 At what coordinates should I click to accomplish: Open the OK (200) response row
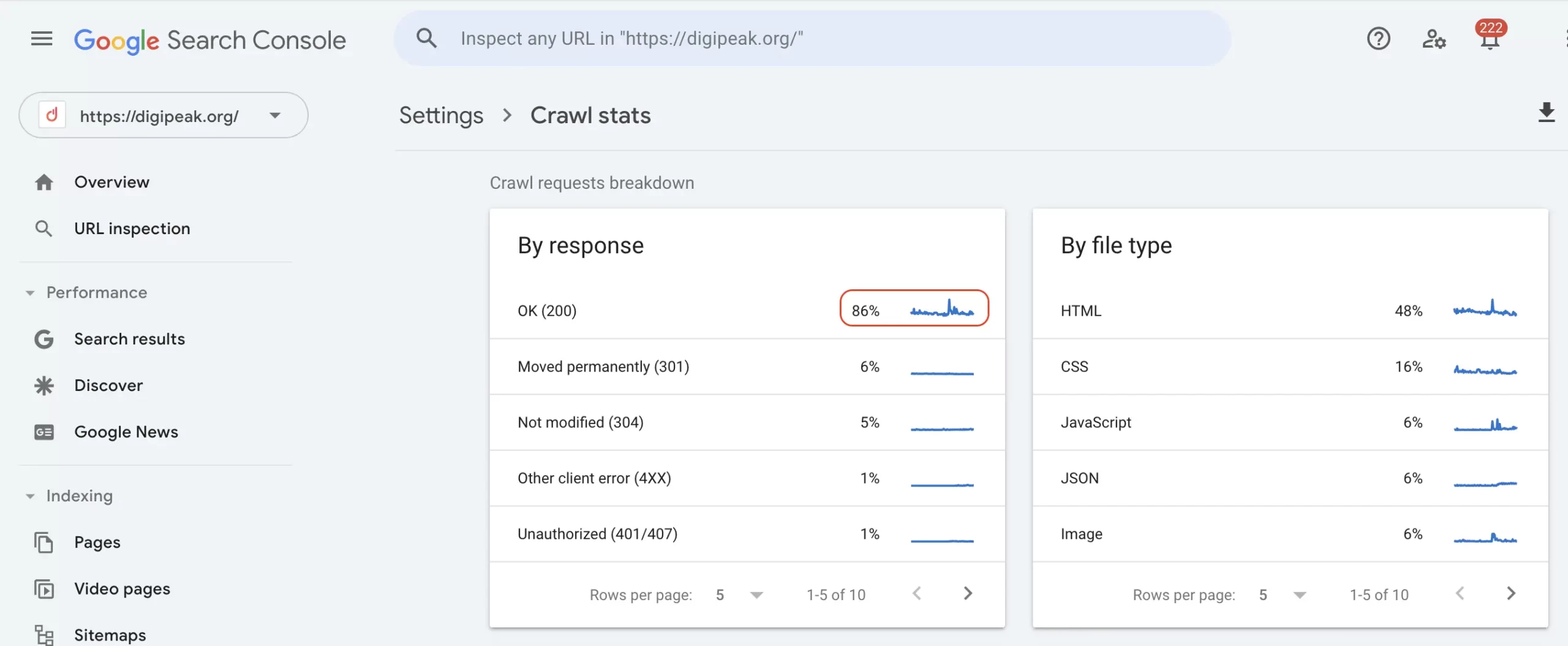[x=747, y=311]
